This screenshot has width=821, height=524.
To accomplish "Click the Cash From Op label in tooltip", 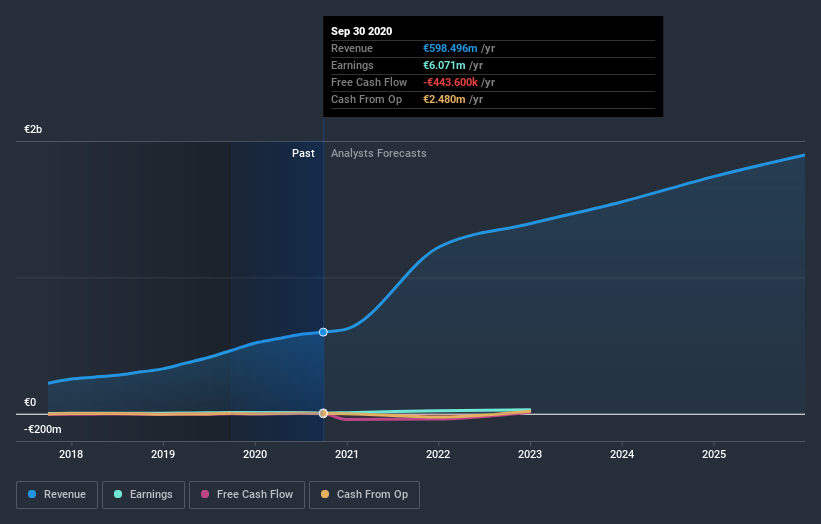I will pos(367,99).
